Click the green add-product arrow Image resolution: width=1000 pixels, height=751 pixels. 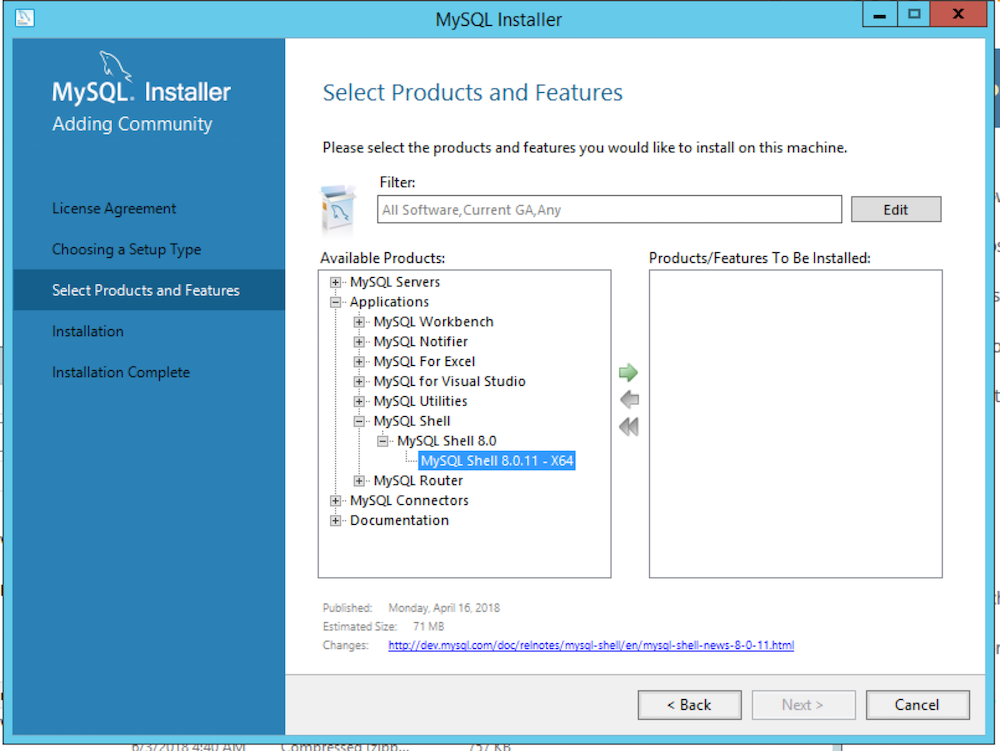click(x=628, y=372)
